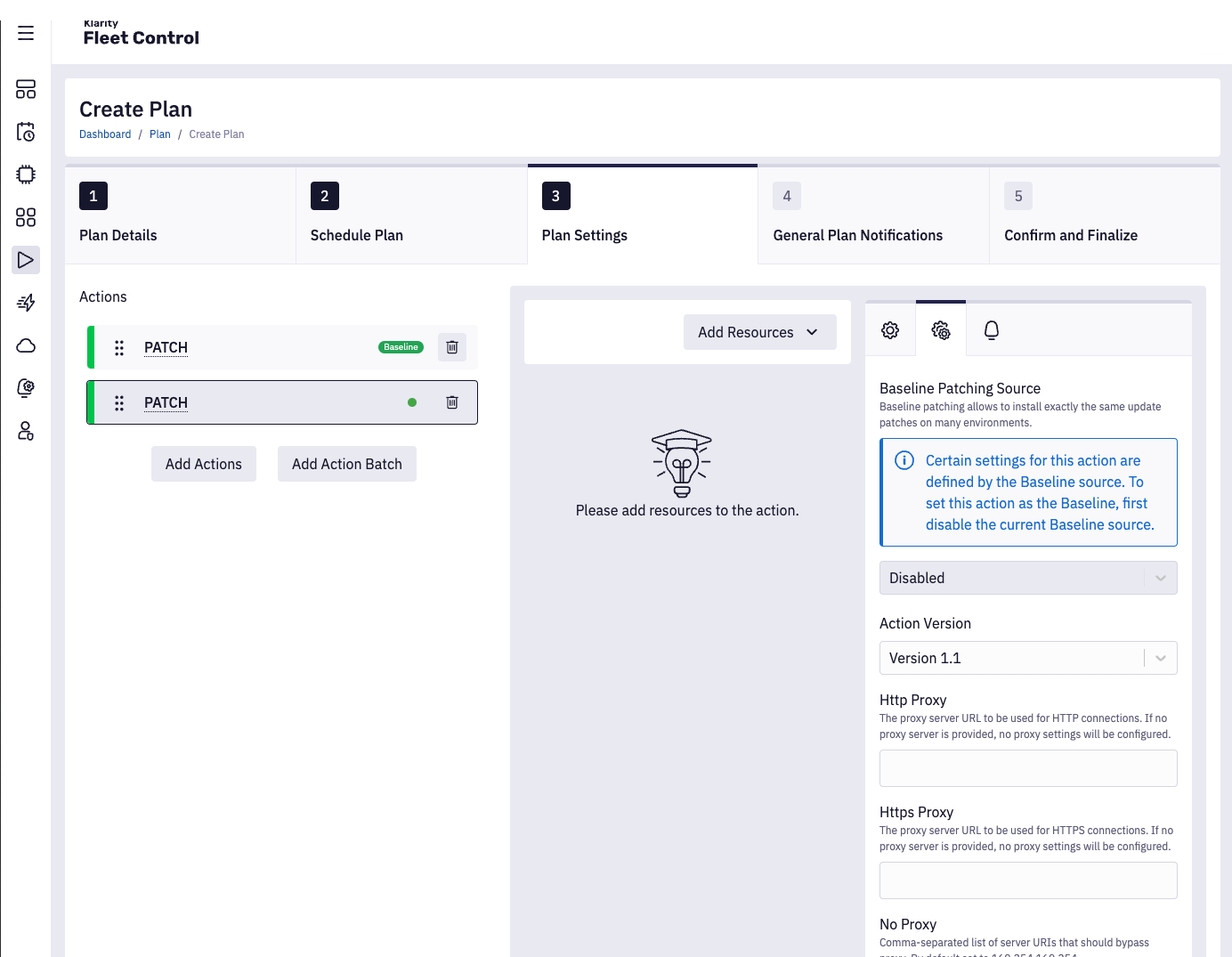Click the Dashboard breadcrumb link
The width and height of the screenshot is (1232, 957).
coord(105,134)
